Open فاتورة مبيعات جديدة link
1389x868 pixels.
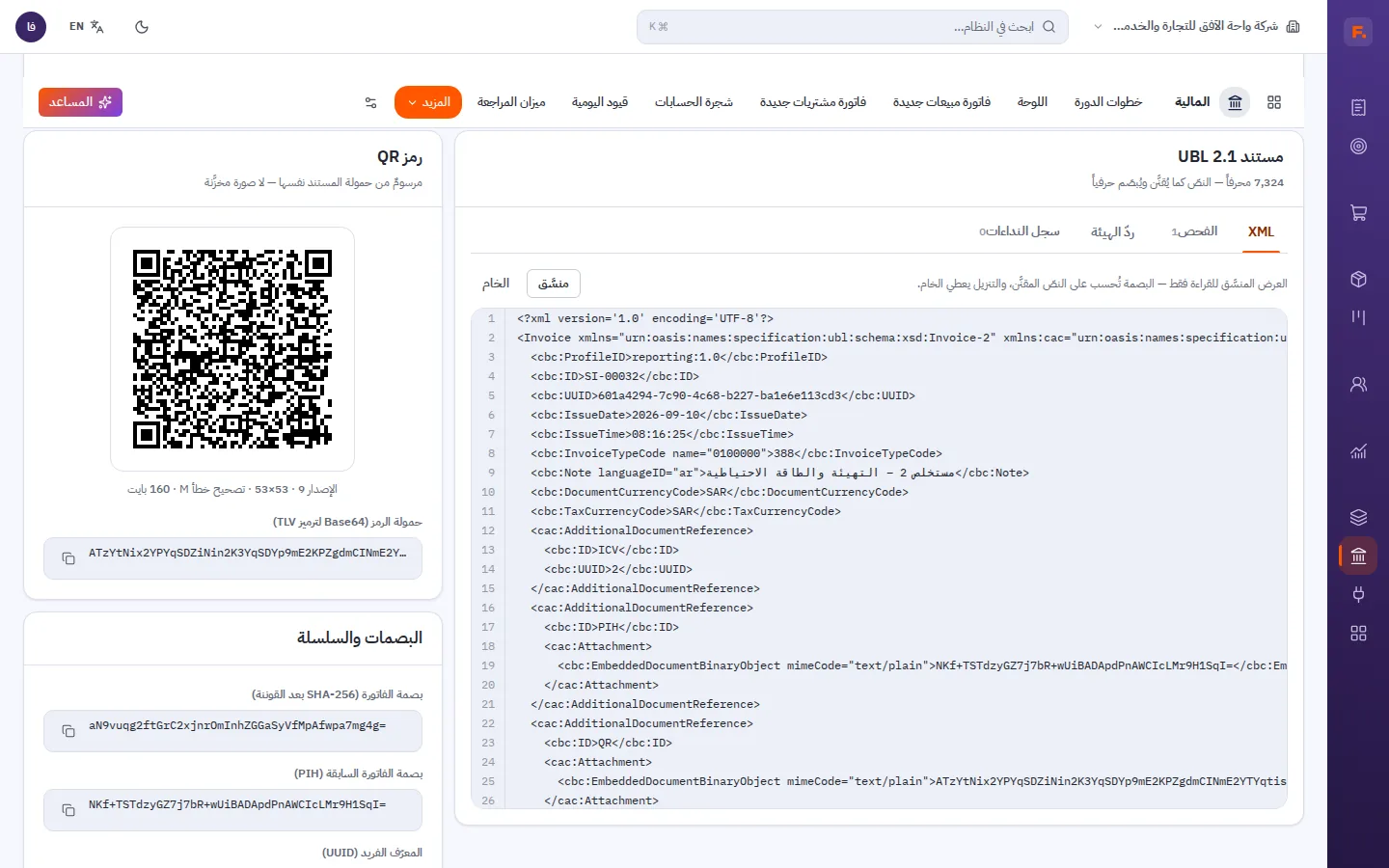(x=941, y=102)
